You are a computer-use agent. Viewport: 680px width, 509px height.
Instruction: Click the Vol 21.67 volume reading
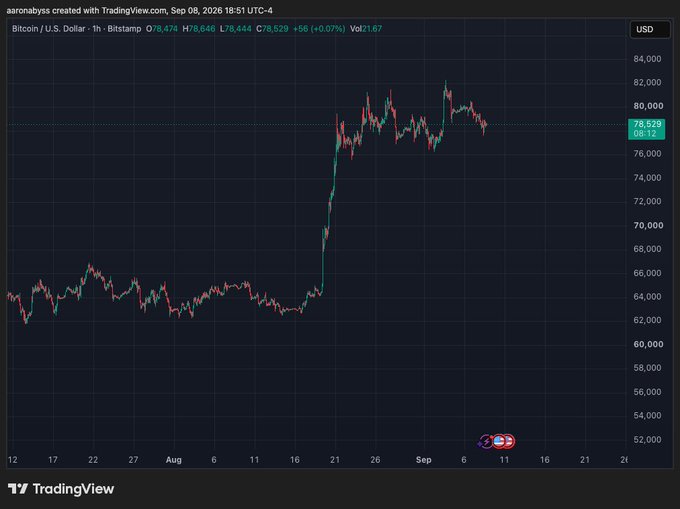(366, 29)
